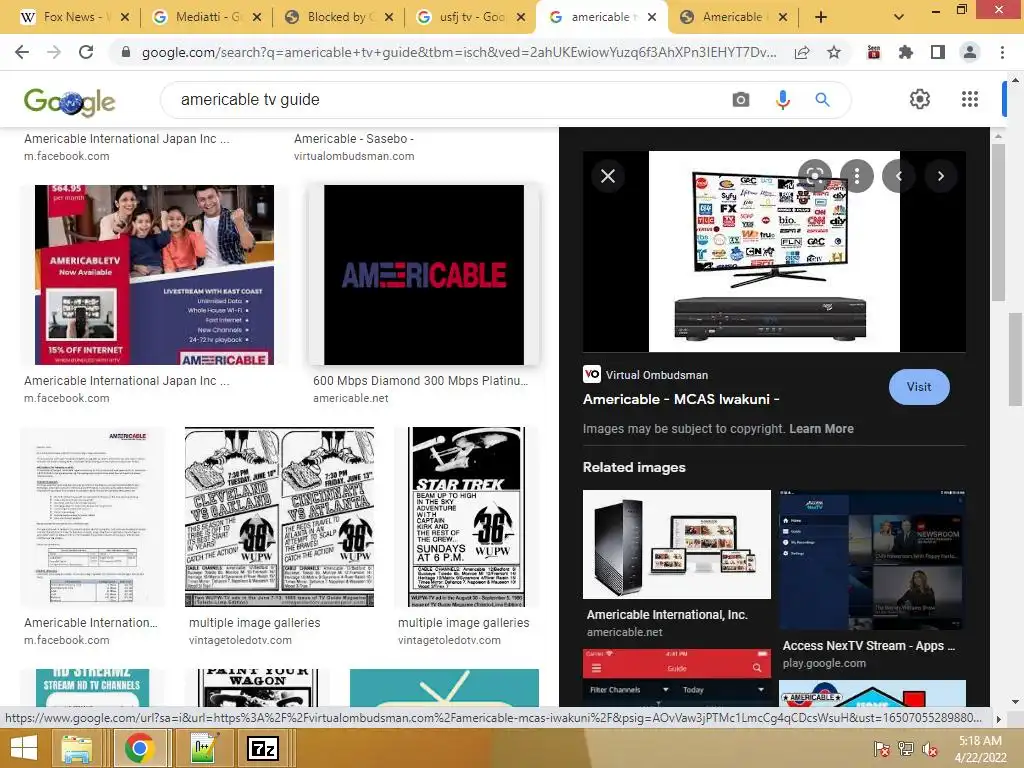The image size is (1024, 768).
Task: Click the volume tray icon
Action: (929, 748)
